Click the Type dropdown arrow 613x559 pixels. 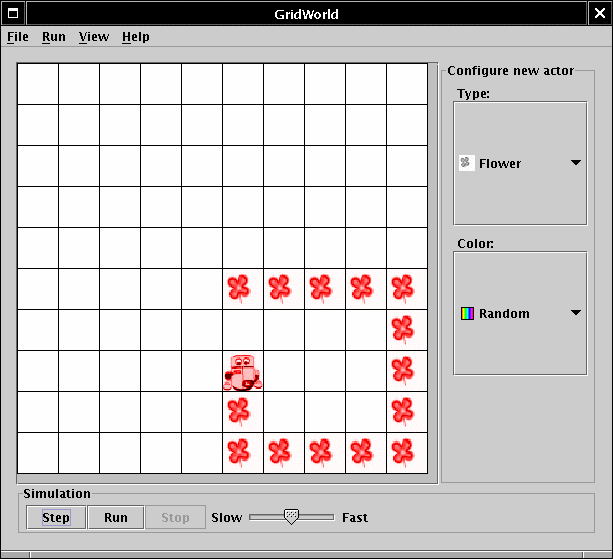pyautogui.click(x=575, y=163)
